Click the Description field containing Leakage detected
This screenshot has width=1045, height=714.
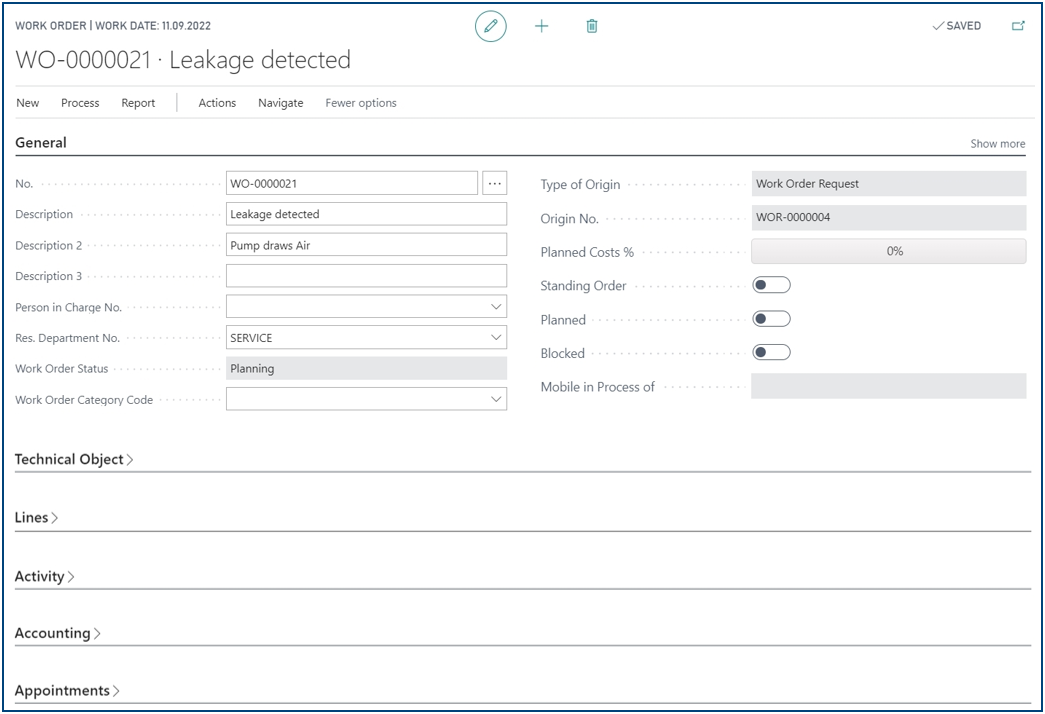(x=367, y=214)
